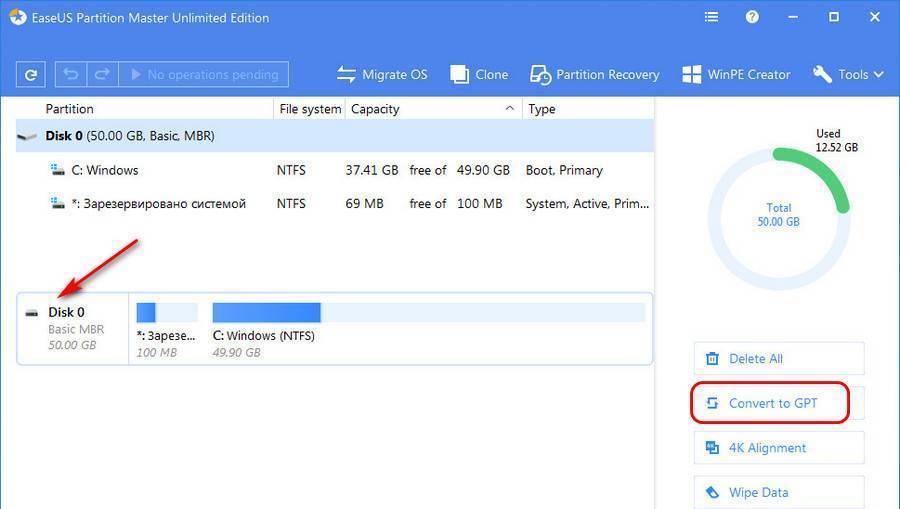This screenshot has width=900, height=509.
Task: Sort by the Capacity column header
Action: point(375,109)
